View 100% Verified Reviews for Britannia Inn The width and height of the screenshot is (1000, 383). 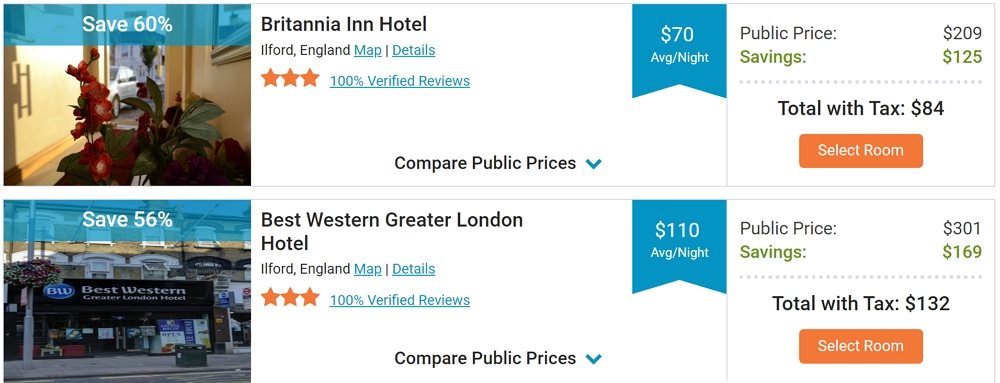[400, 81]
